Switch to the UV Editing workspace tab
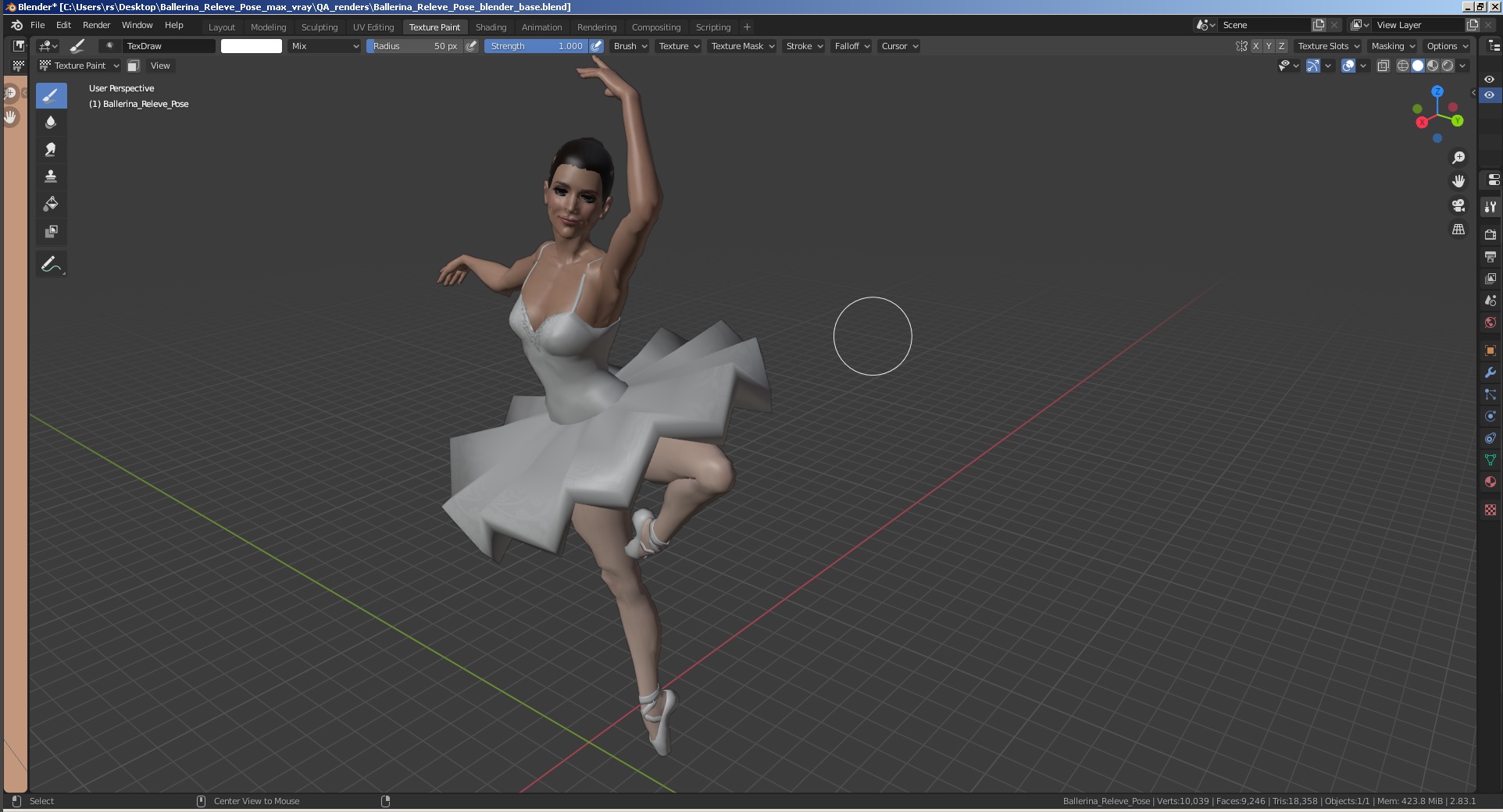The image size is (1503, 812). click(x=373, y=27)
